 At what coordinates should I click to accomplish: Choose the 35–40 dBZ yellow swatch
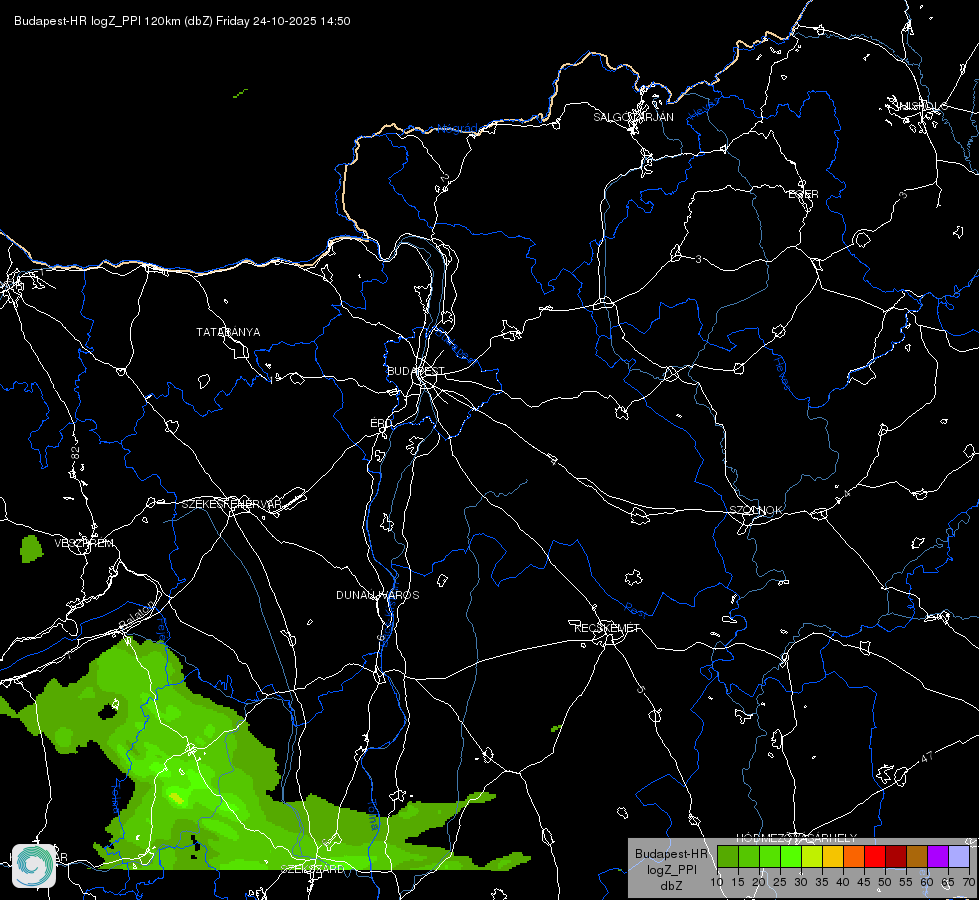point(833,856)
